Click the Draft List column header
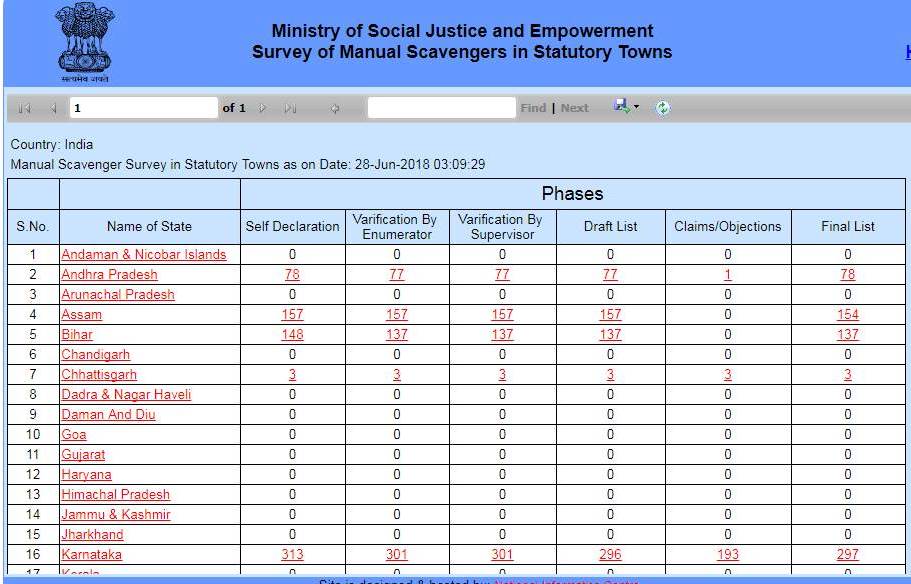This screenshot has height=584, width=911. pyautogui.click(x=610, y=227)
